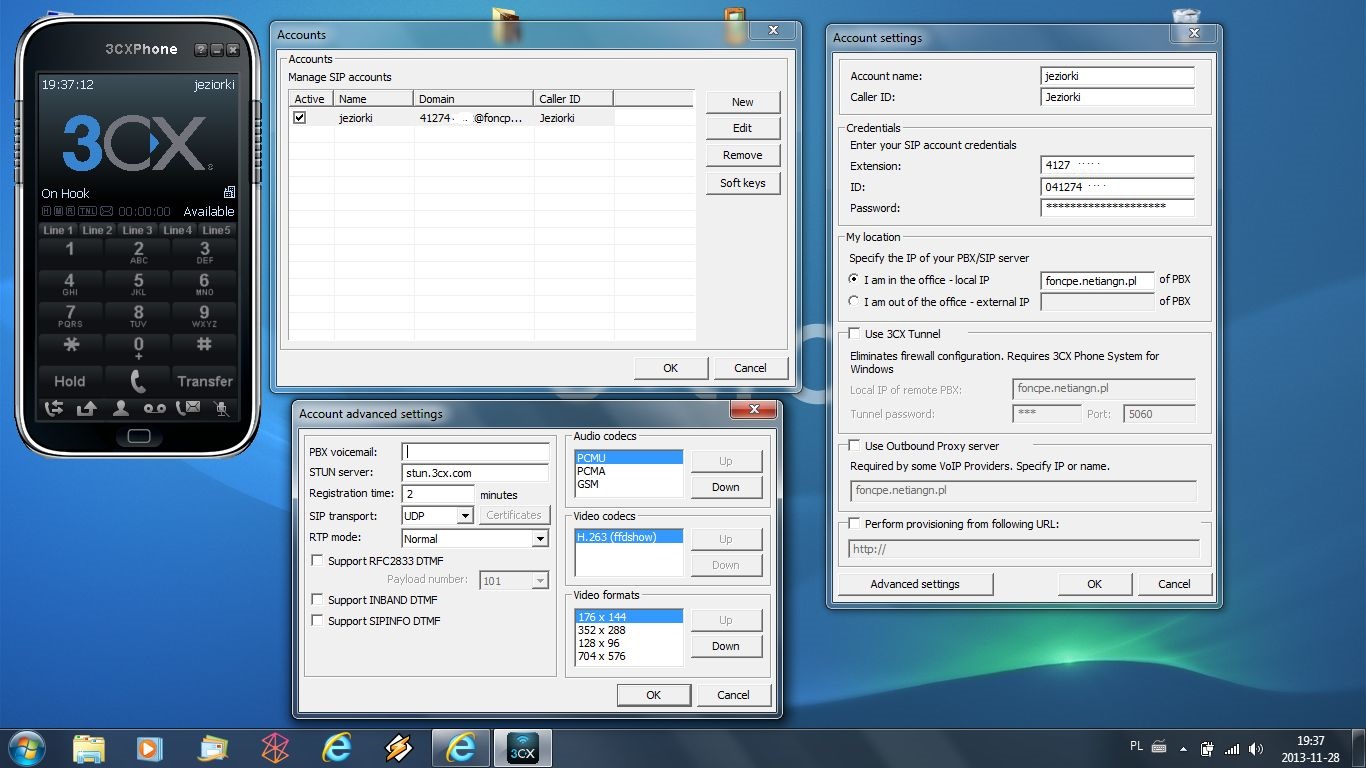Uncheck the Active box for jeziorki account
This screenshot has height=768, width=1366.
pos(299,118)
